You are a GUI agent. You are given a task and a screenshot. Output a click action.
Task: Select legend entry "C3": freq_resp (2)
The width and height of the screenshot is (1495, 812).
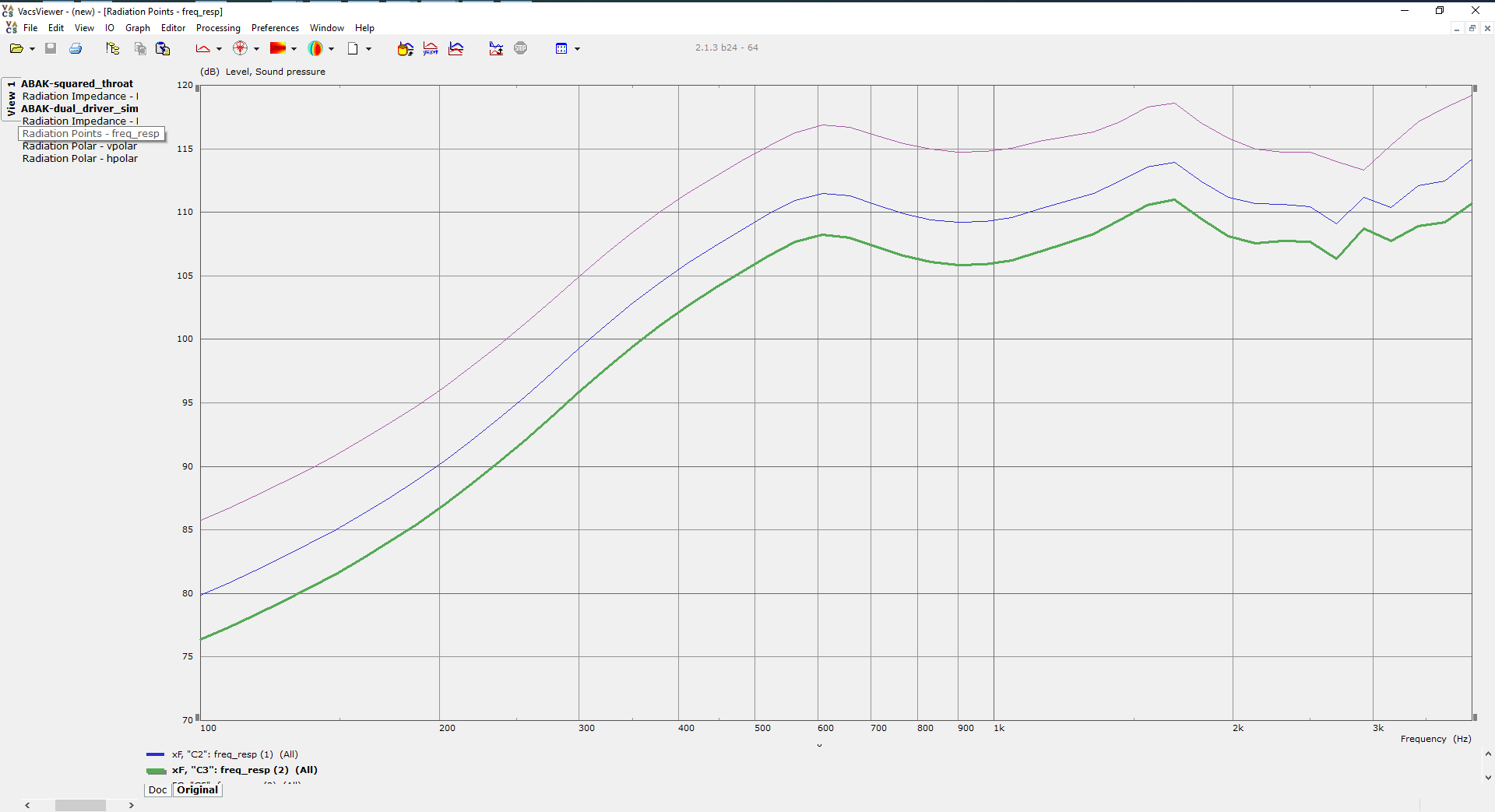[244, 770]
